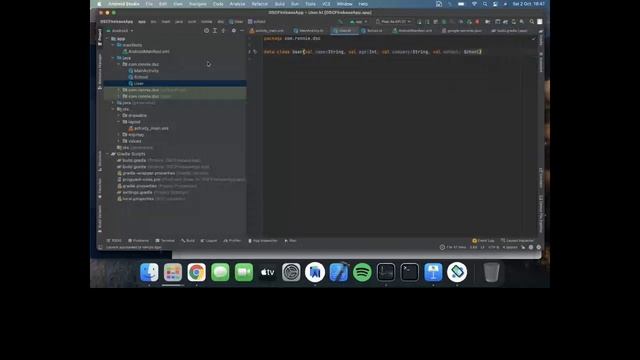Collapse the com.ronnie.dsc package
The image size is (640, 360).
(x=119, y=64)
